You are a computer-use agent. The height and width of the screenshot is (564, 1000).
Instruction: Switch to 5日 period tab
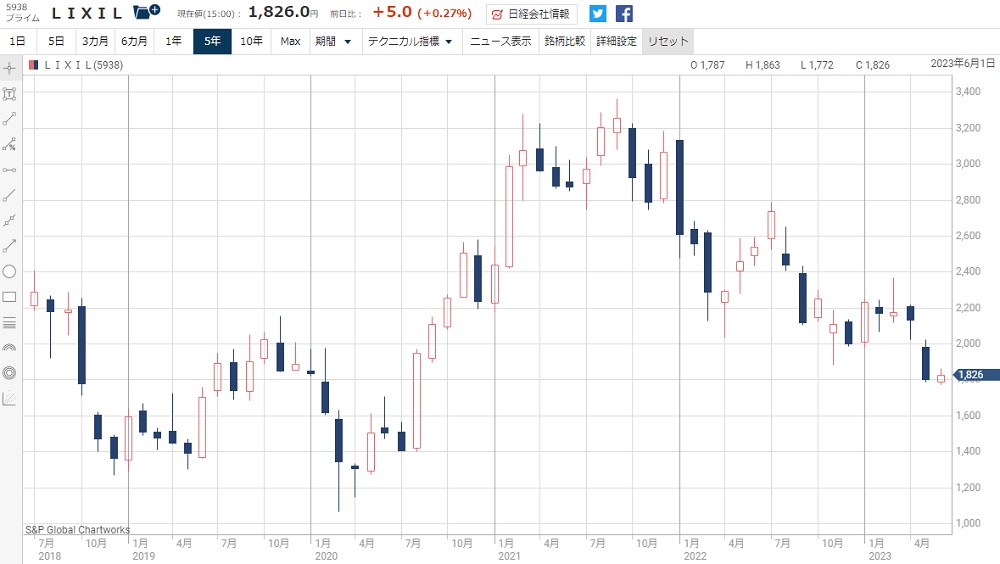[x=56, y=41]
